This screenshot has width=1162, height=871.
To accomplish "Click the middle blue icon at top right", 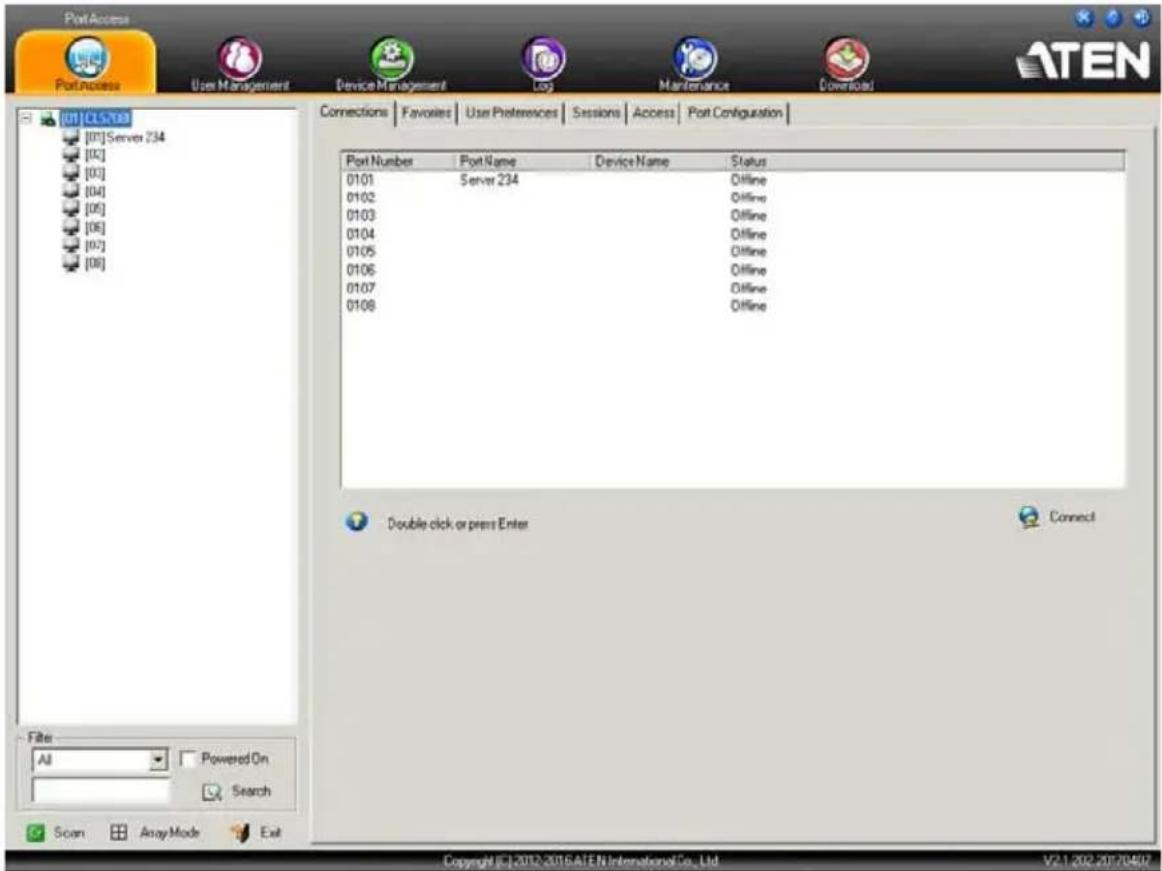I will (x=1113, y=19).
